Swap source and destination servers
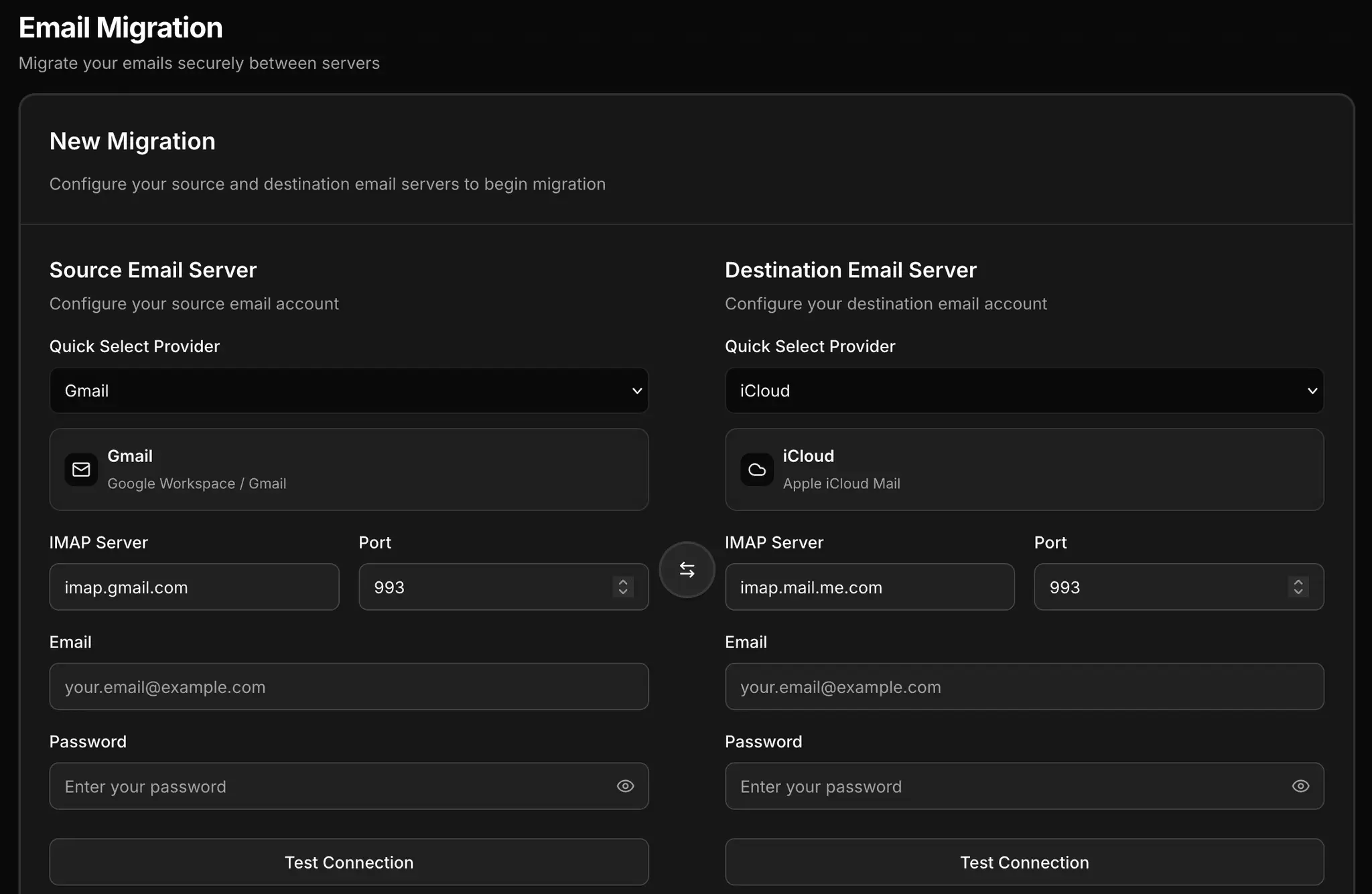This screenshot has height=894, width=1372. tap(687, 570)
